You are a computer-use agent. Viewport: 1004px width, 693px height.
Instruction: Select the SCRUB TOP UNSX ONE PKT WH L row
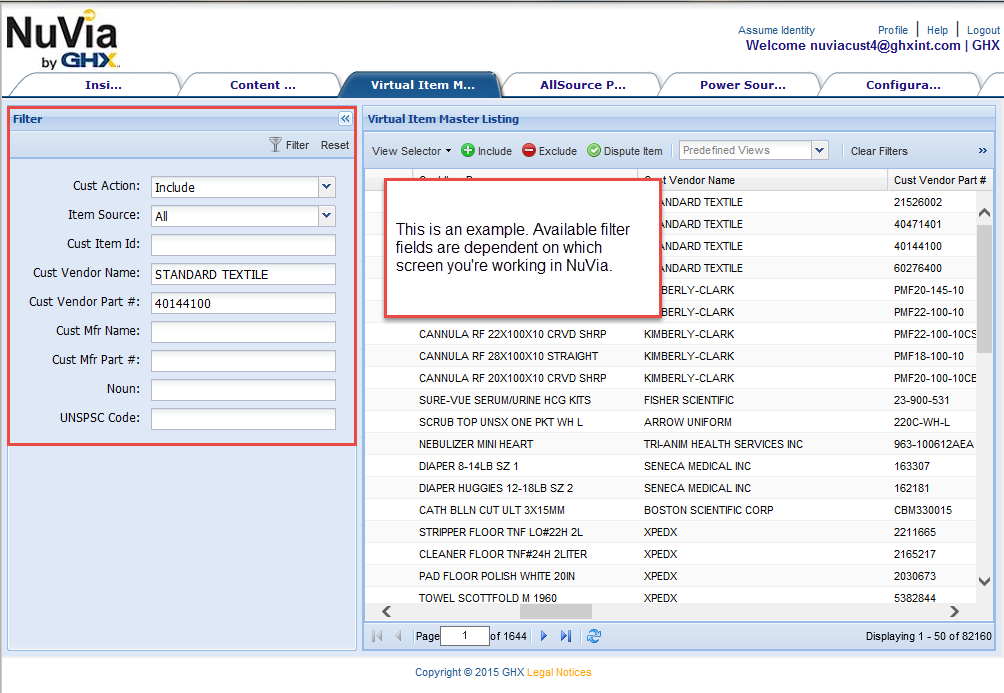[670, 422]
